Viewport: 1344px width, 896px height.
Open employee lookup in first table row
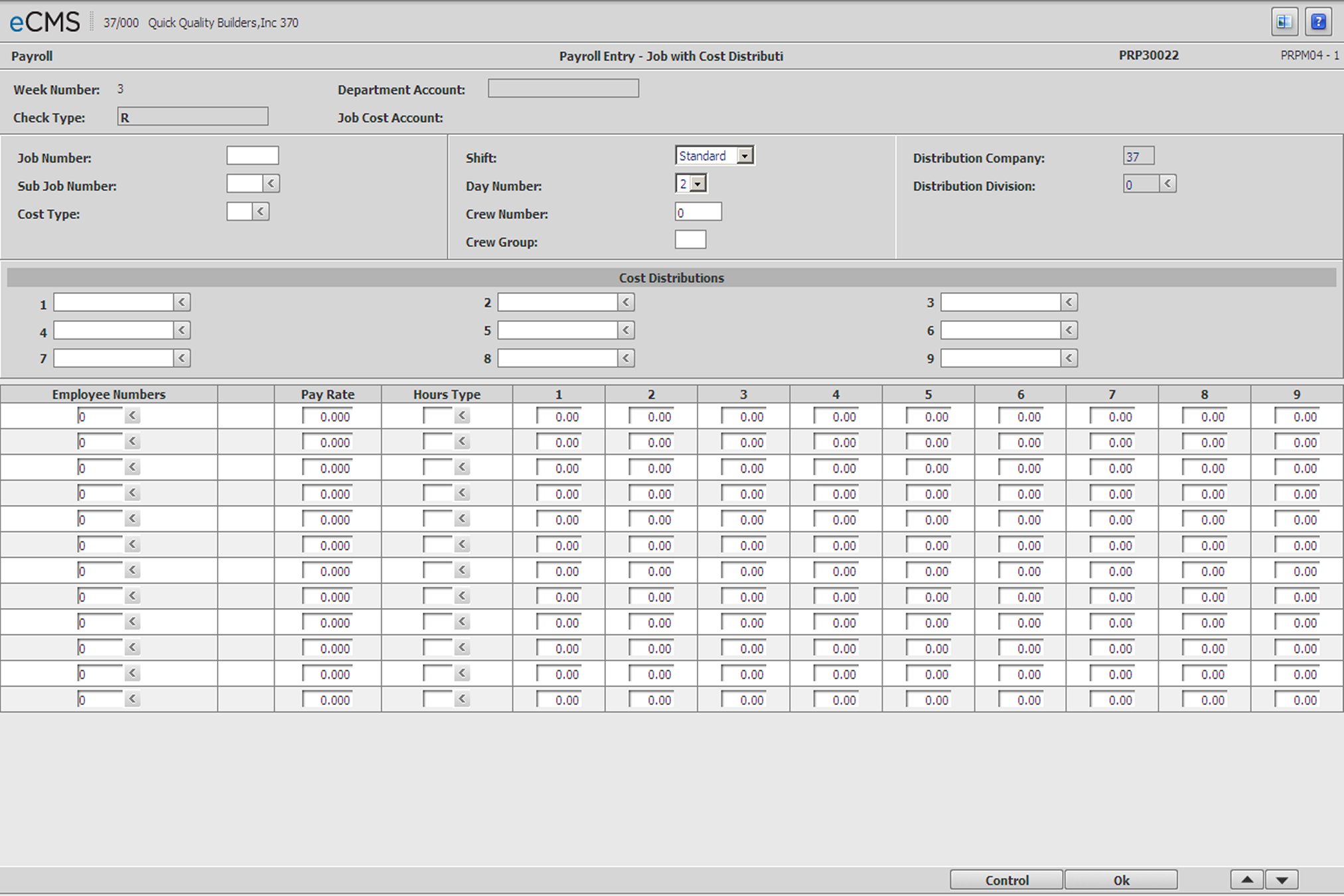pos(132,415)
